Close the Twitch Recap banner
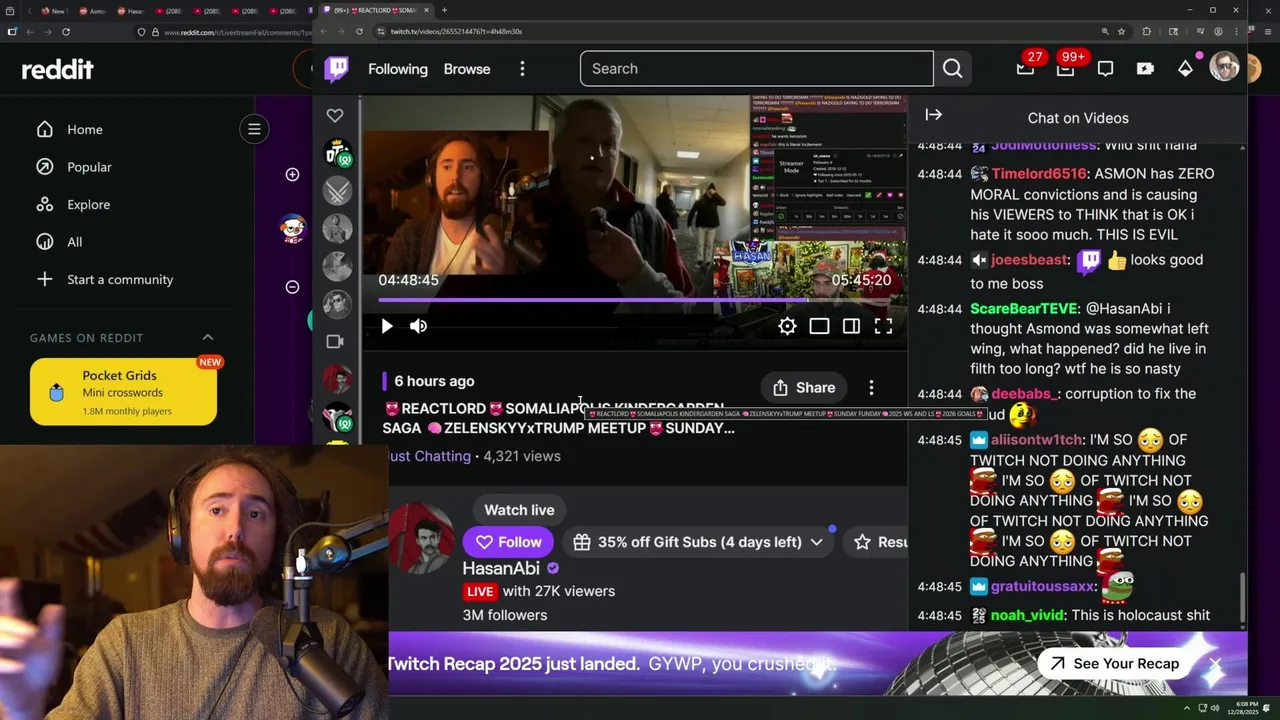 1215,664
